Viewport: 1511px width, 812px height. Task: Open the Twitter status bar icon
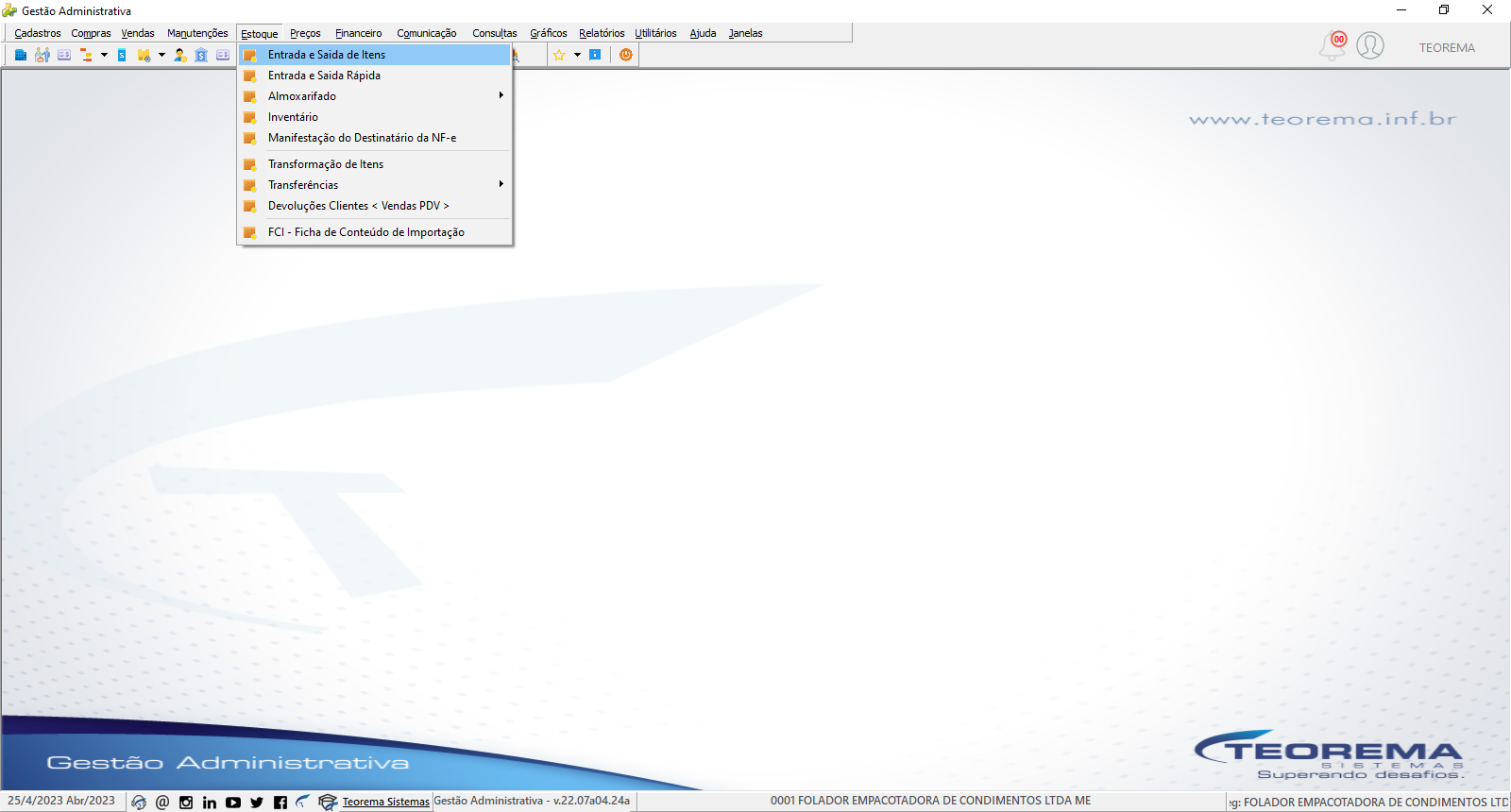tap(257, 802)
